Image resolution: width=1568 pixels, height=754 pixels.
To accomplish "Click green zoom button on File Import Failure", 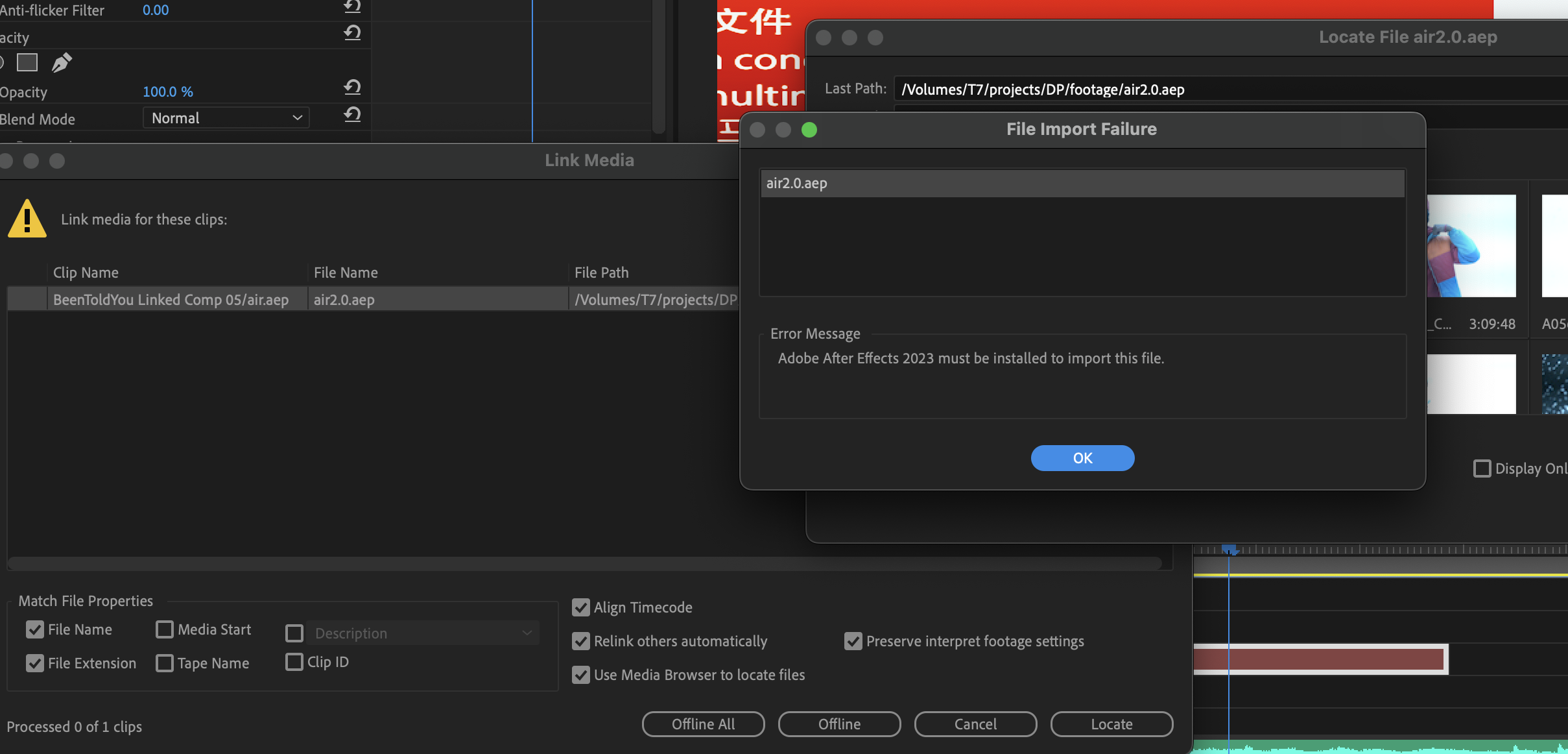I will (809, 130).
